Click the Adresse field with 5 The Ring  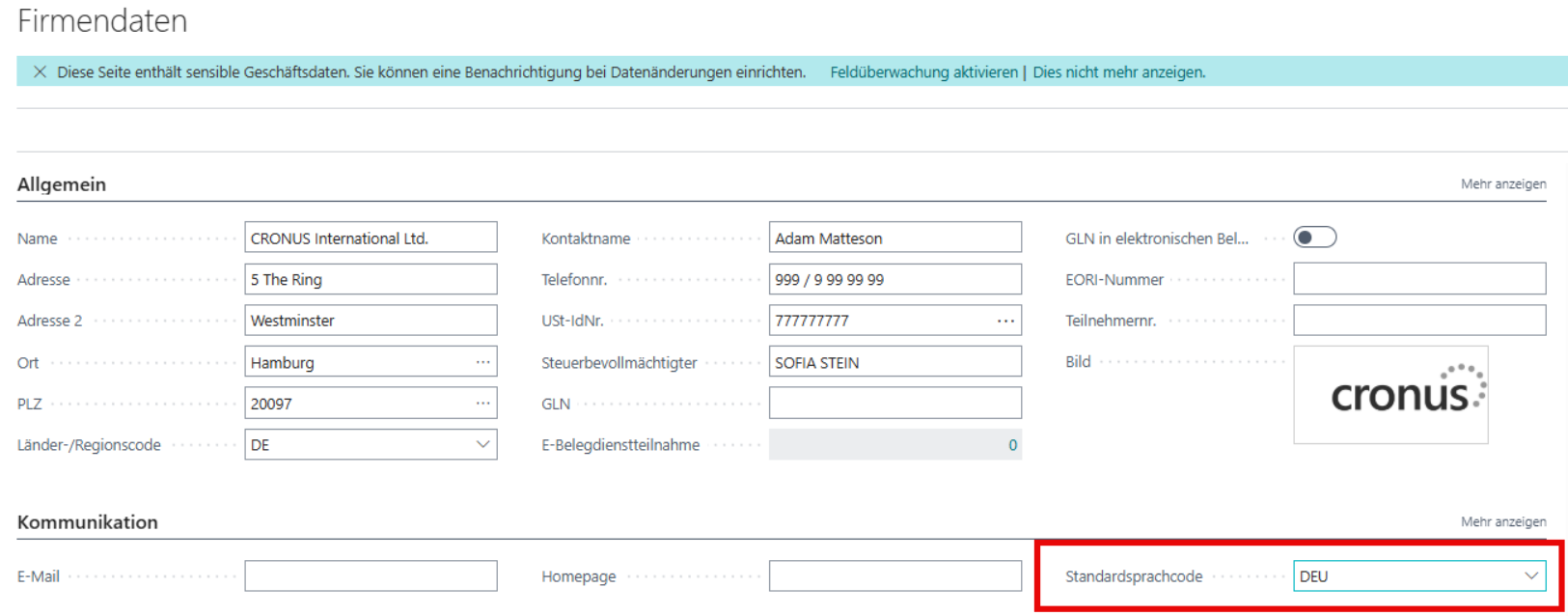(x=371, y=279)
